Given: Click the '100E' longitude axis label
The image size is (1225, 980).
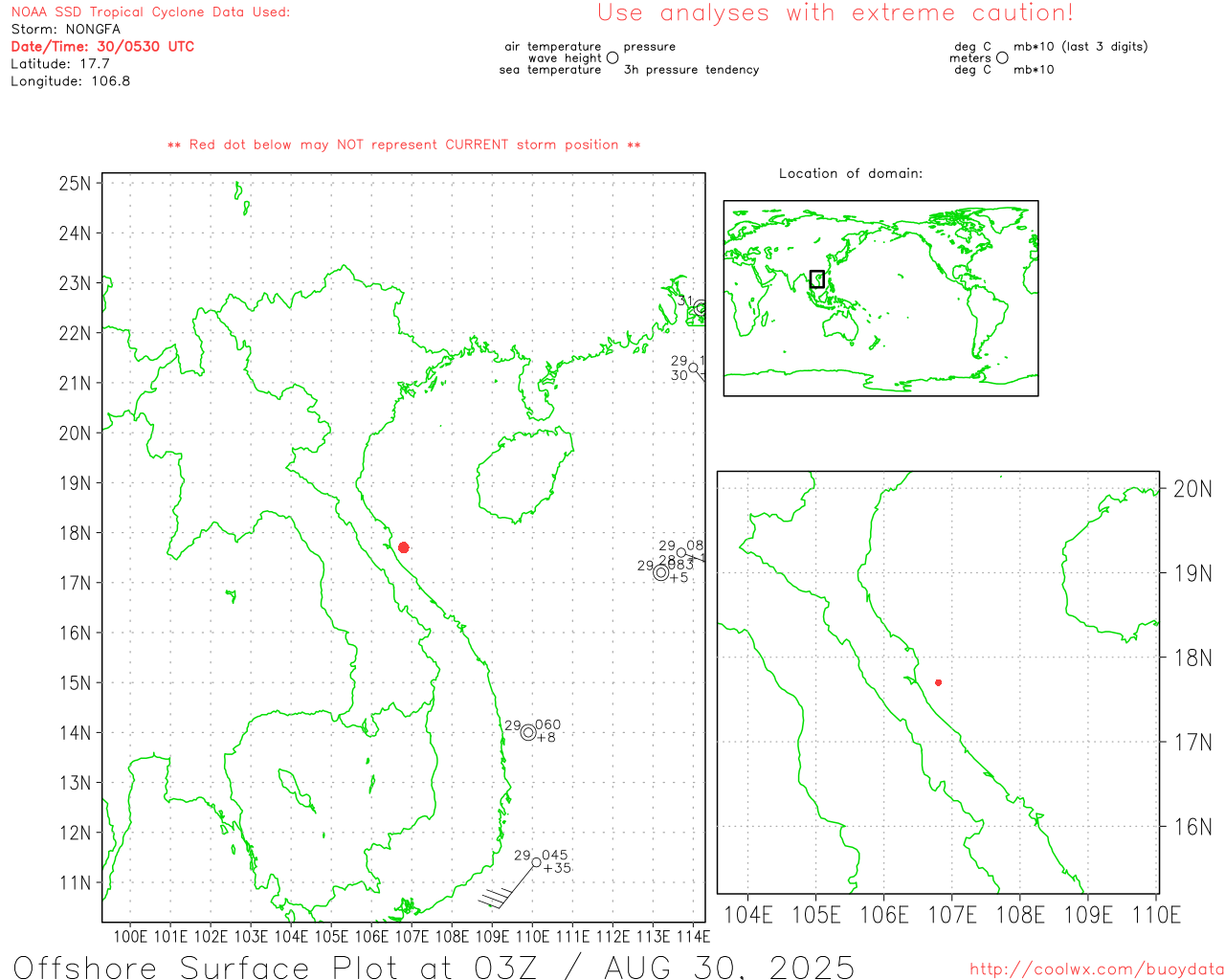Looking at the screenshot, I should 130,936.
